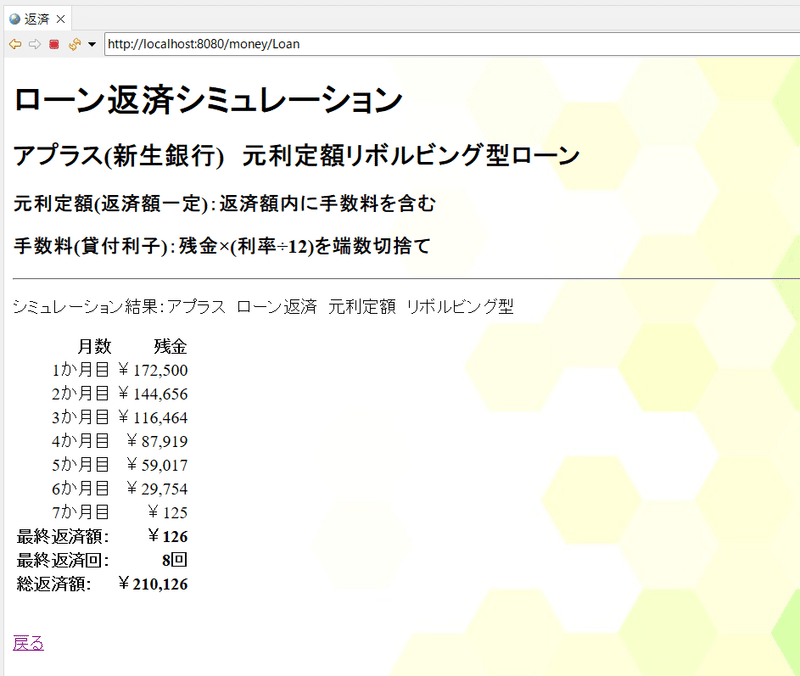Click the ローン返済シミュレーション heading
This screenshot has height=676, width=800.
[208, 99]
